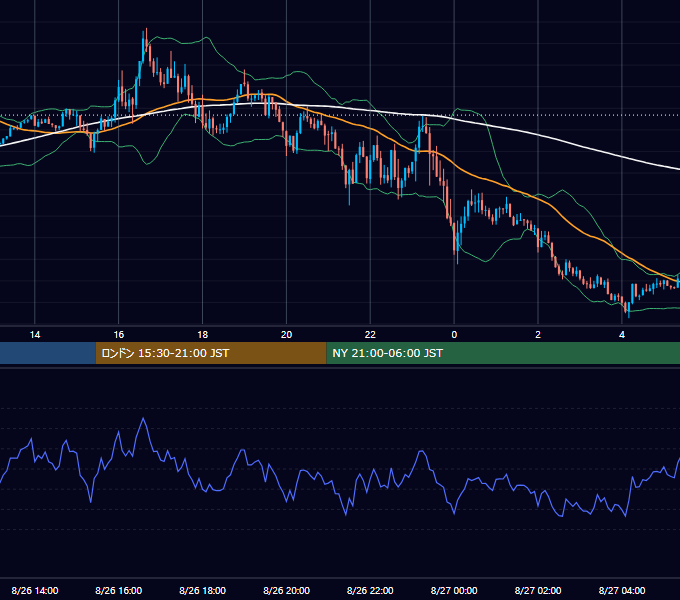Viewport: 680px width, 600px height.
Task: Click the 4 hour axis label
Action: (x=622, y=335)
